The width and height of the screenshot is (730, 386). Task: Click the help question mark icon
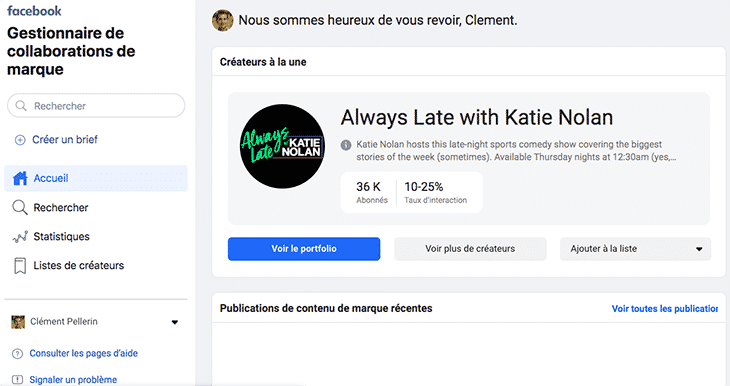coord(17,354)
